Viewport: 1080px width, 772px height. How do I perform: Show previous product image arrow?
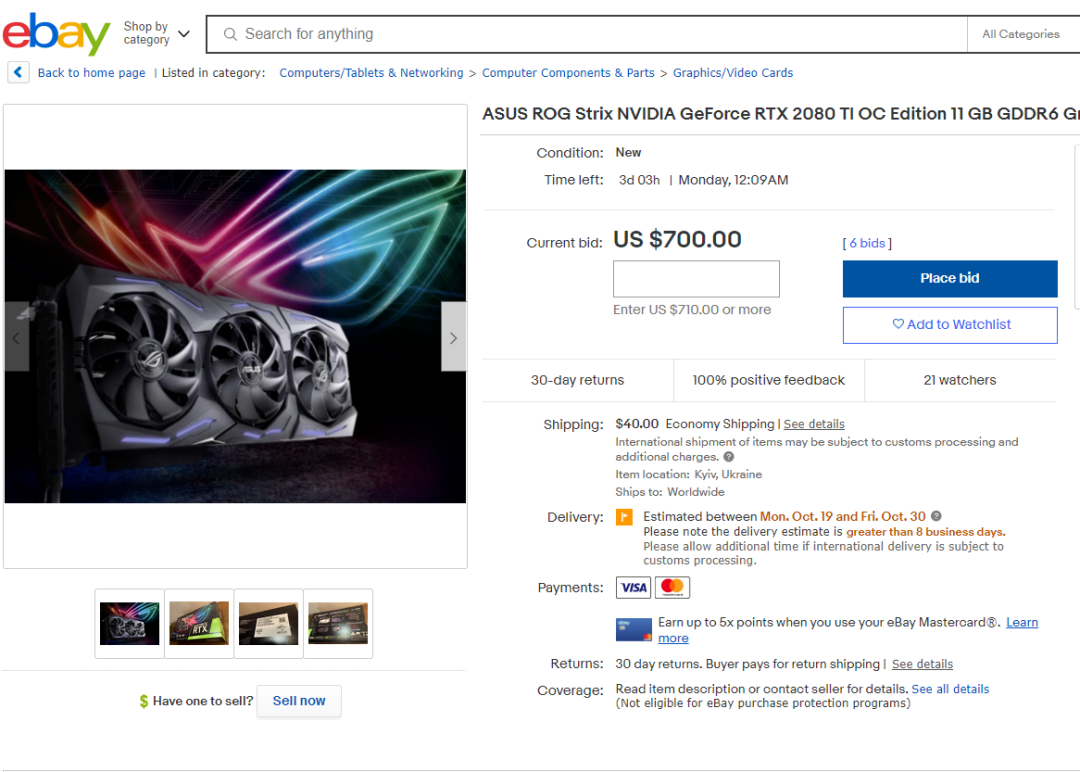coord(16,337)
